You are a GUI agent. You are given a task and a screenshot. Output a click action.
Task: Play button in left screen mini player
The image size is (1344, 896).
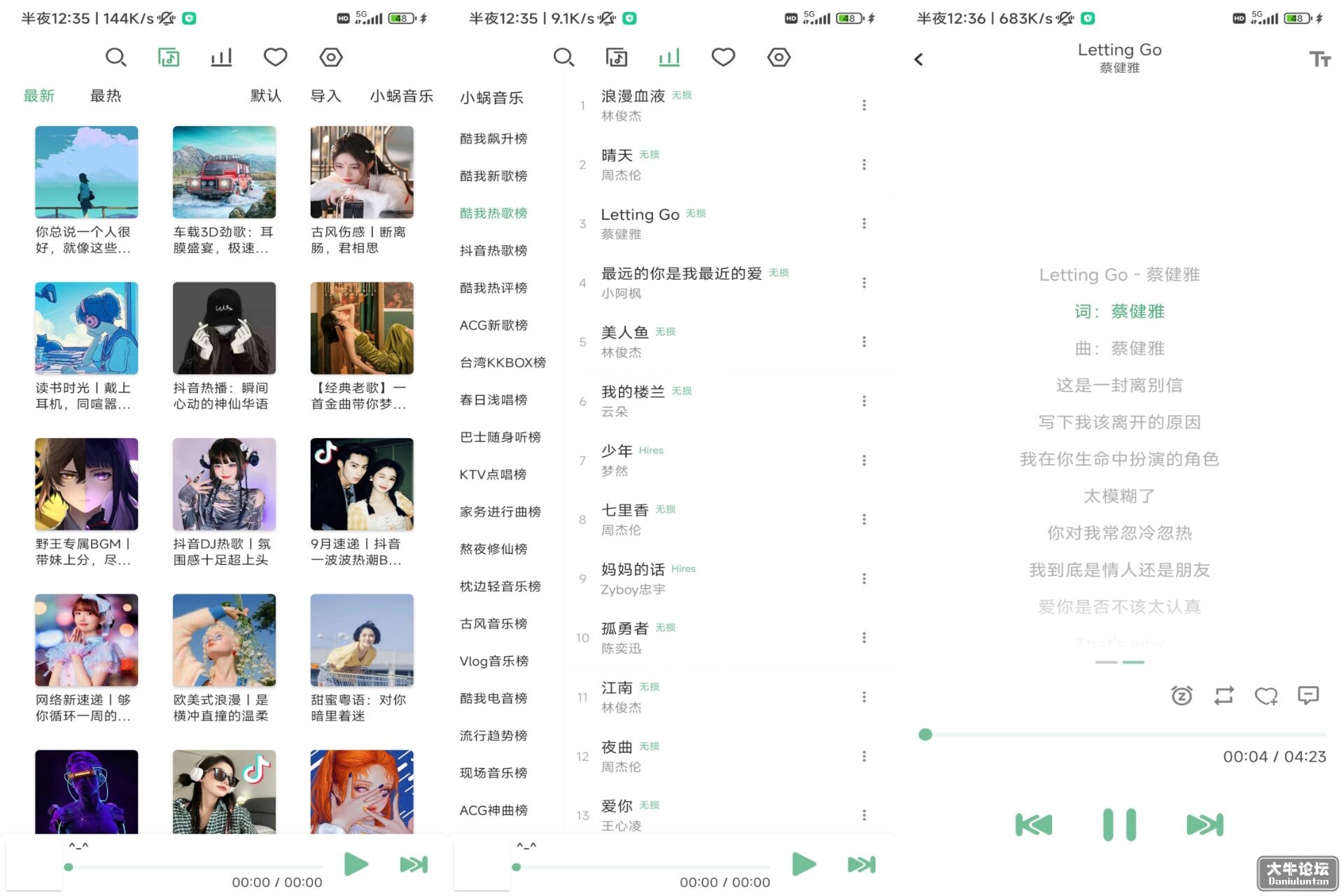click(356, 864)
